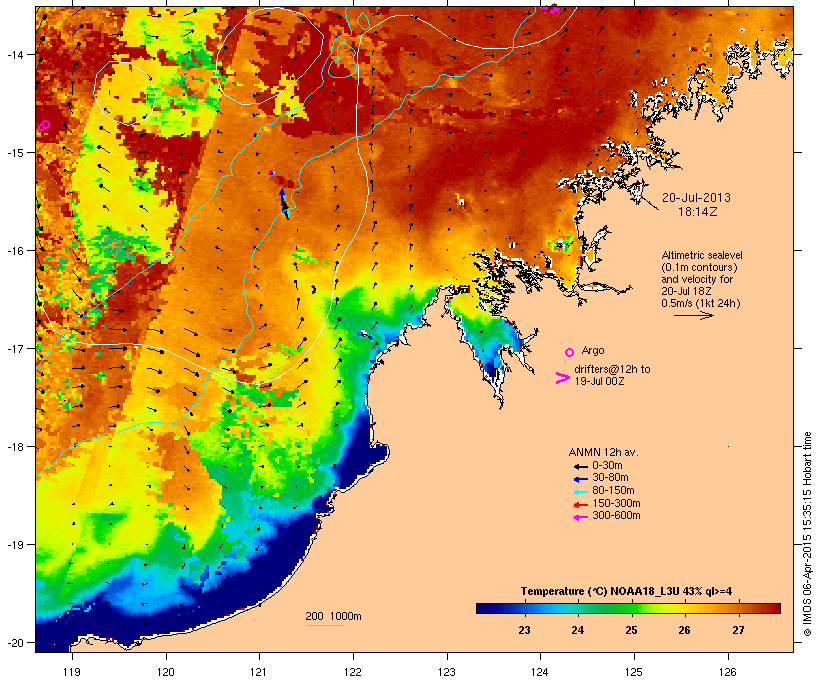The width and height of the screenshot is (820, 680).
Task: Click longitude axis label 119
Action: [x=72, y=672]
